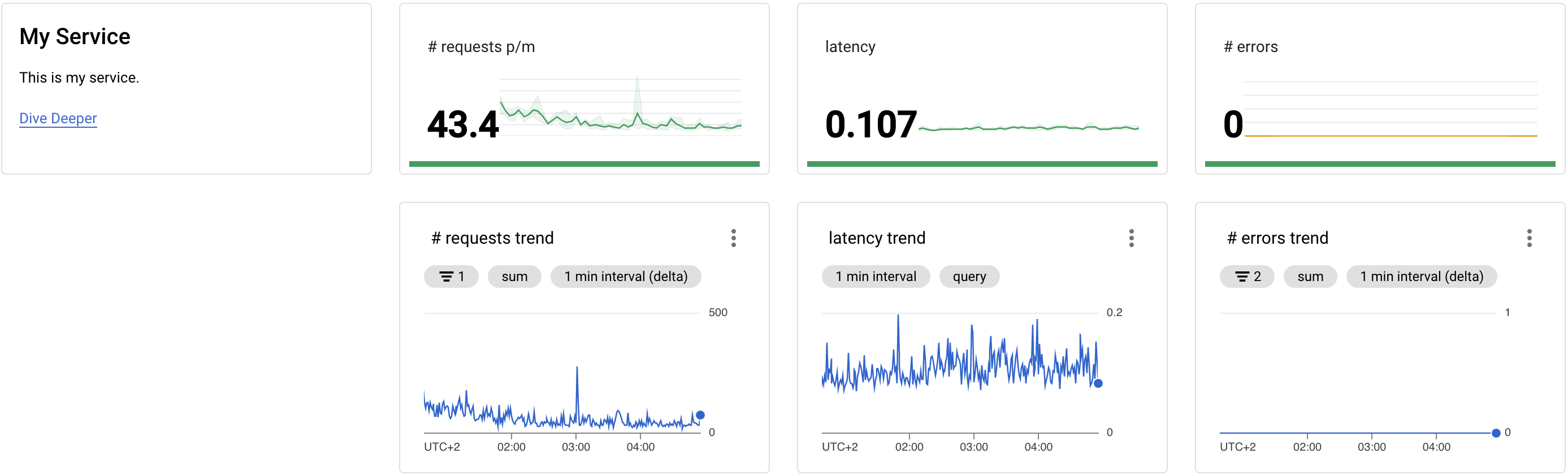Click the requests p/m sparkline graph
This screenshot has width=1568, height=475.
click(620, 105)
